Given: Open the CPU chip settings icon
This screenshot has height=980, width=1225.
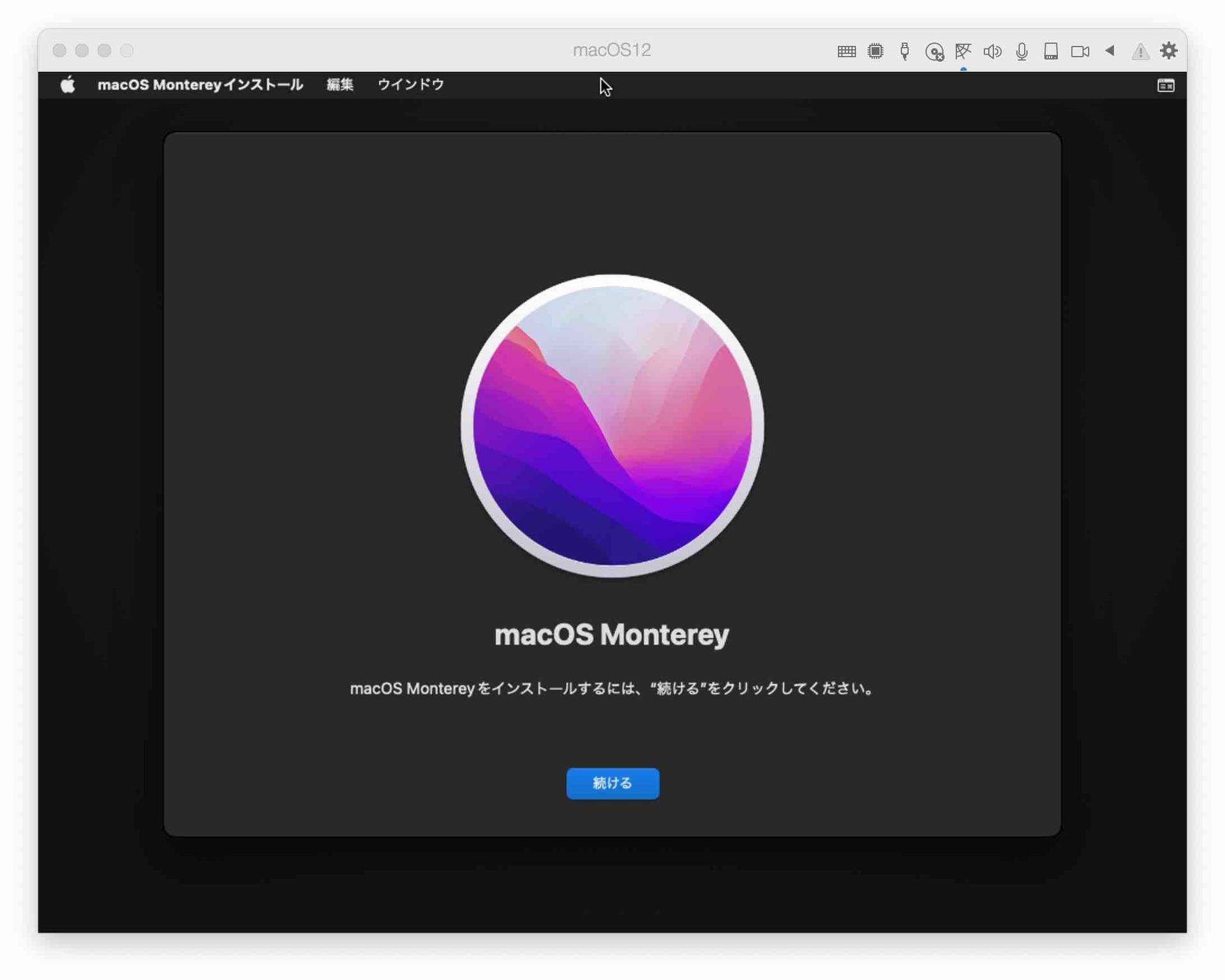Looking at the screenshot, I should click(x=875, y=51).
